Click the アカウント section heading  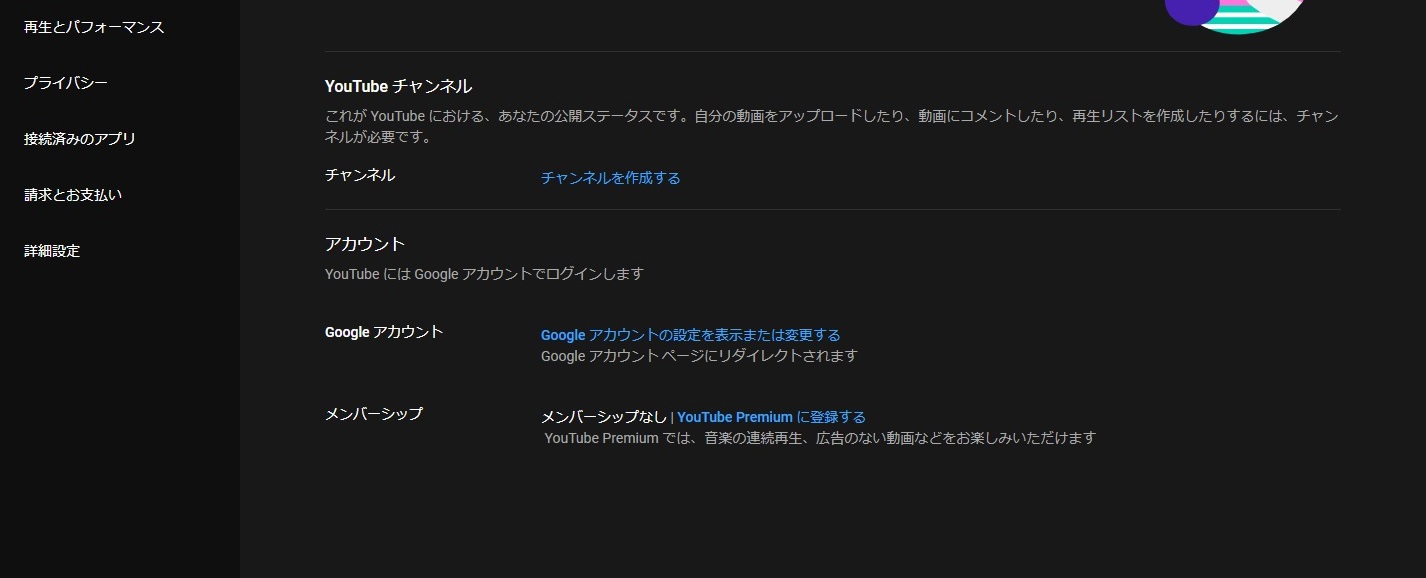pos(365,244)
